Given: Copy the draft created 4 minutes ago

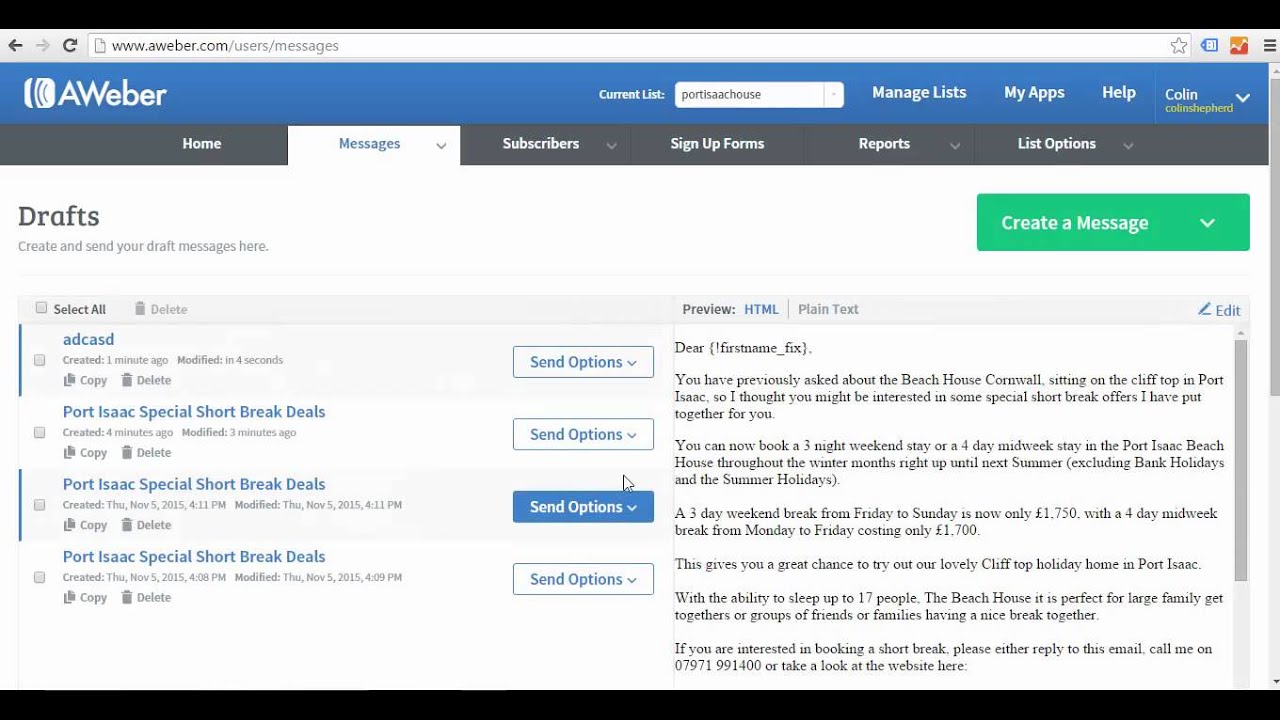Looking at the screenshot, I should (x=85, y=452).
